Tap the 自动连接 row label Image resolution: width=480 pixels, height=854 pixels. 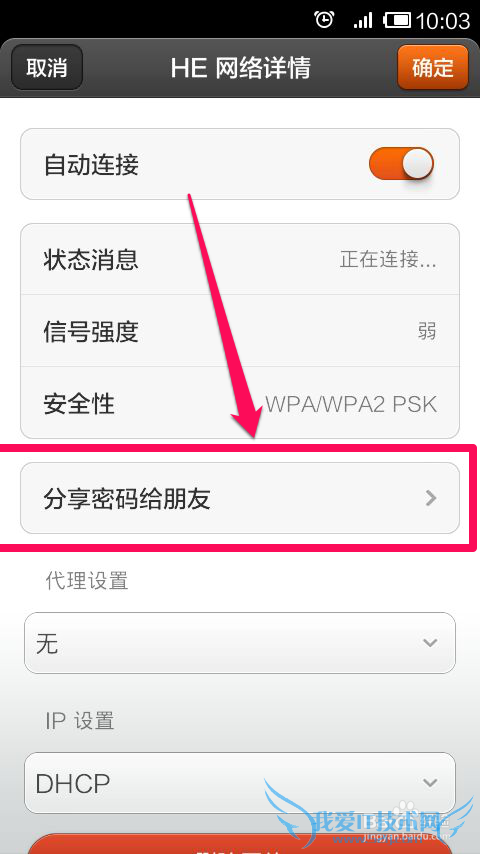[x=91, y=164]
